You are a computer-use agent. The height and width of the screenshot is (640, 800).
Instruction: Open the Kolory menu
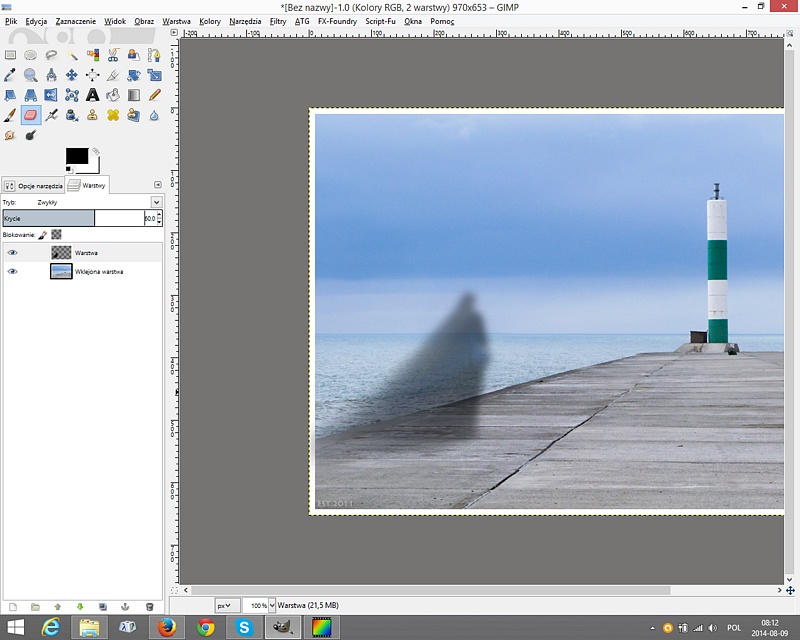coord(210,21)
